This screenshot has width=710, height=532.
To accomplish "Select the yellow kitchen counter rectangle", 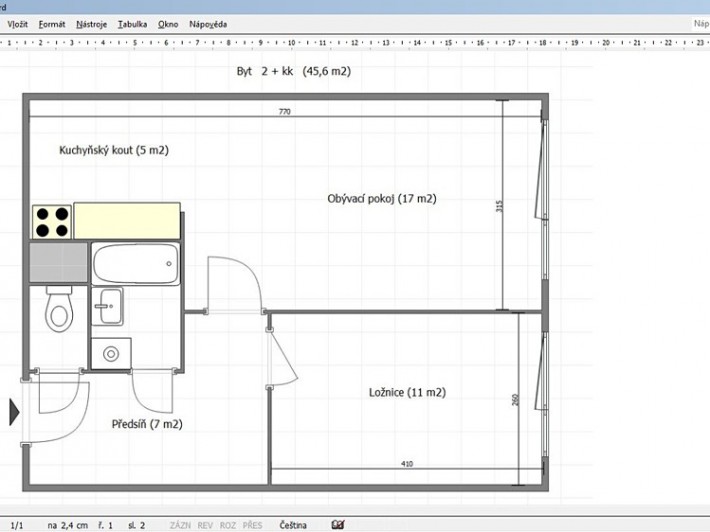I will click(127, 220).
